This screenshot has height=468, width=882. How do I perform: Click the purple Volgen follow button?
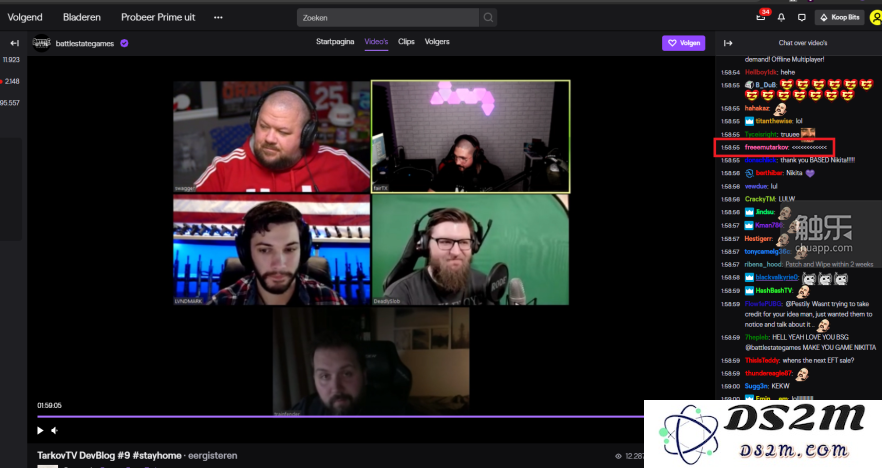tap(683, 43)
